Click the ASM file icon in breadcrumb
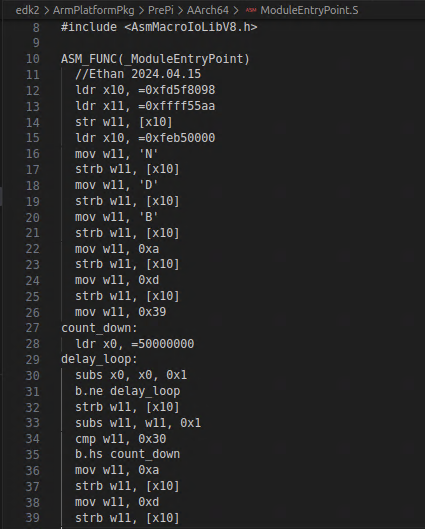The width and height of the screenshot is (425, 529). point(251,10)
